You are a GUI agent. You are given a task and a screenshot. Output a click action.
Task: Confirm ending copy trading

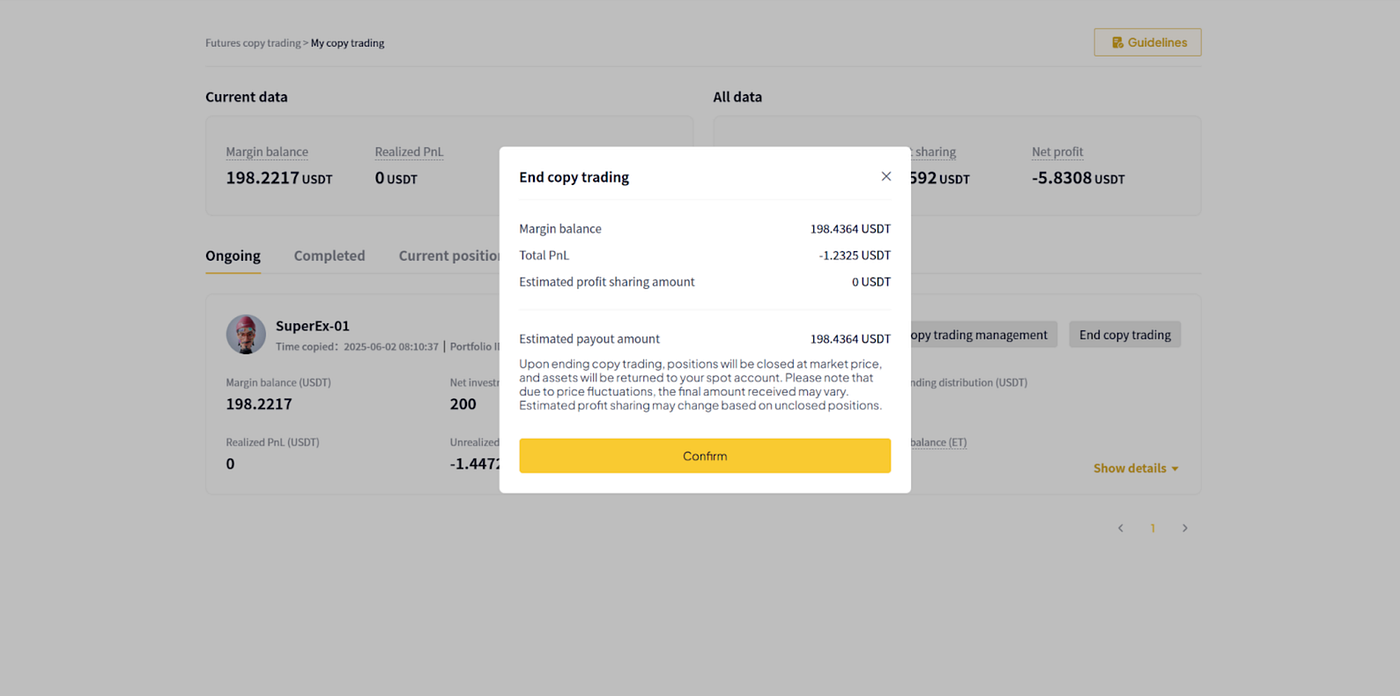tap(705, 456)
